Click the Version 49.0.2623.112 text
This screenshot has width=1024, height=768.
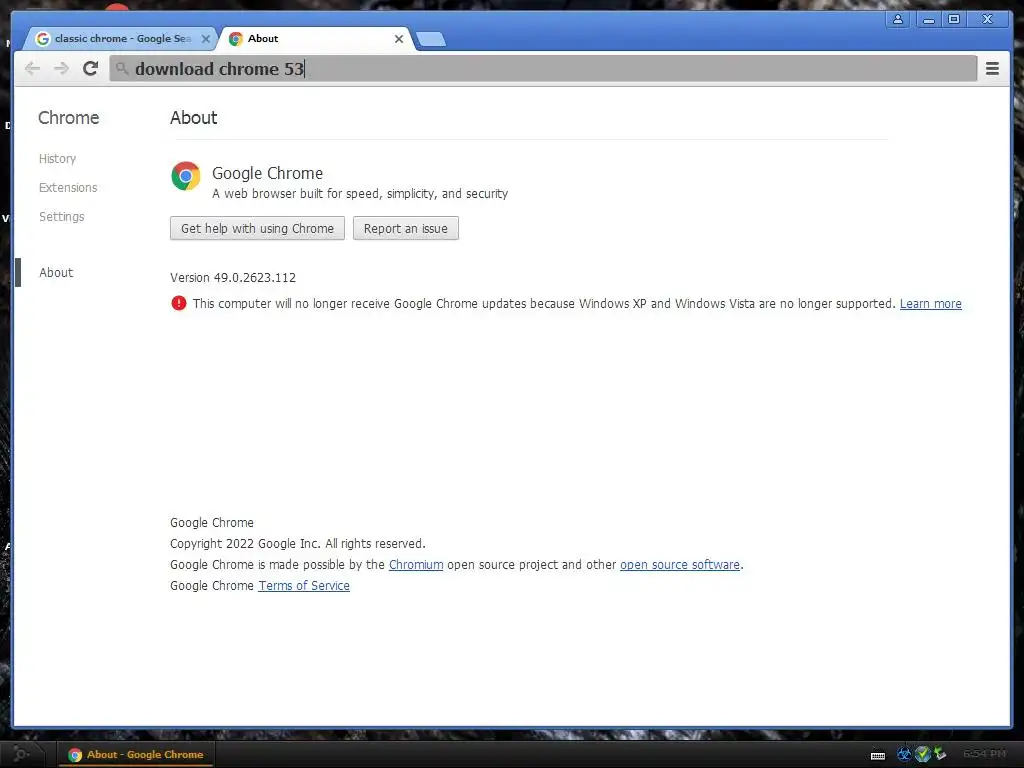click(233, 278)
